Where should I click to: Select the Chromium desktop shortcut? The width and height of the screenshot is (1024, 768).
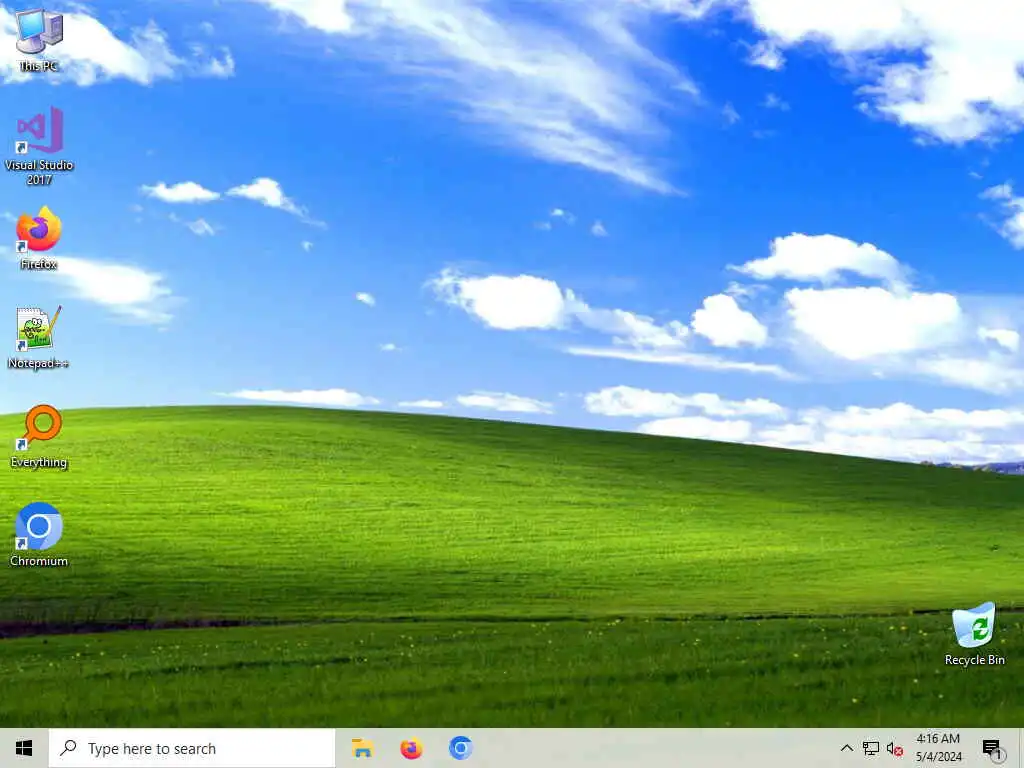pos(39,535)
